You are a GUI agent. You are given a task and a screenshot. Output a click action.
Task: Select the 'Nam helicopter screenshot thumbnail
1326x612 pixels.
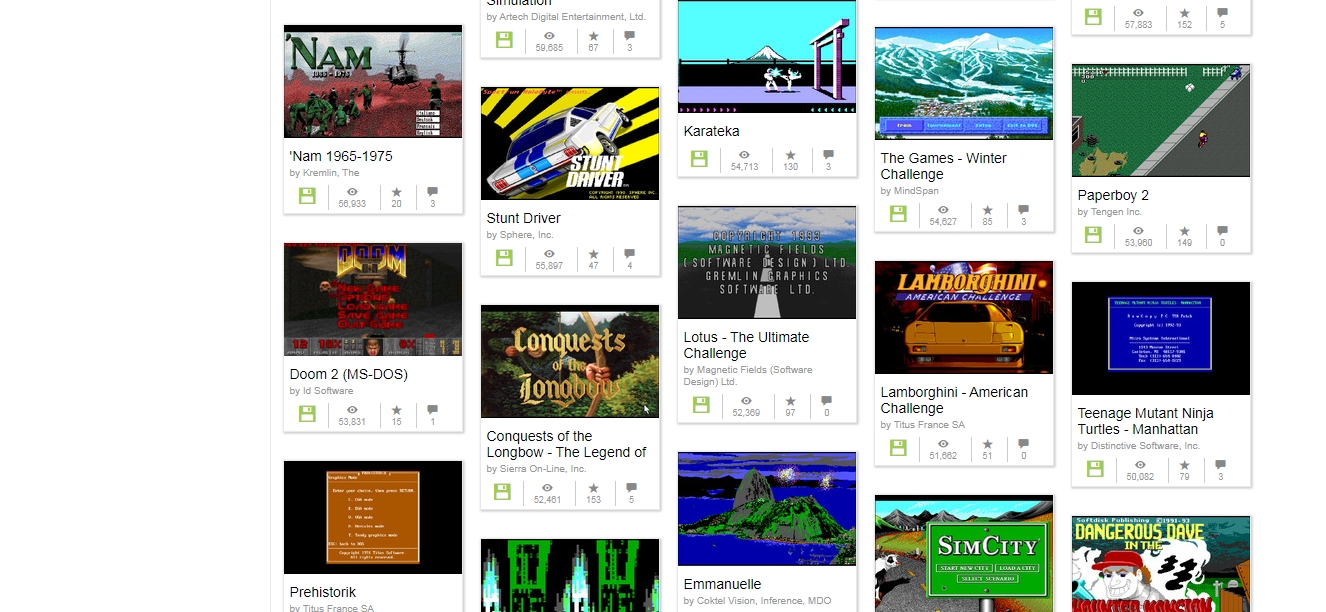click(373, 81)
